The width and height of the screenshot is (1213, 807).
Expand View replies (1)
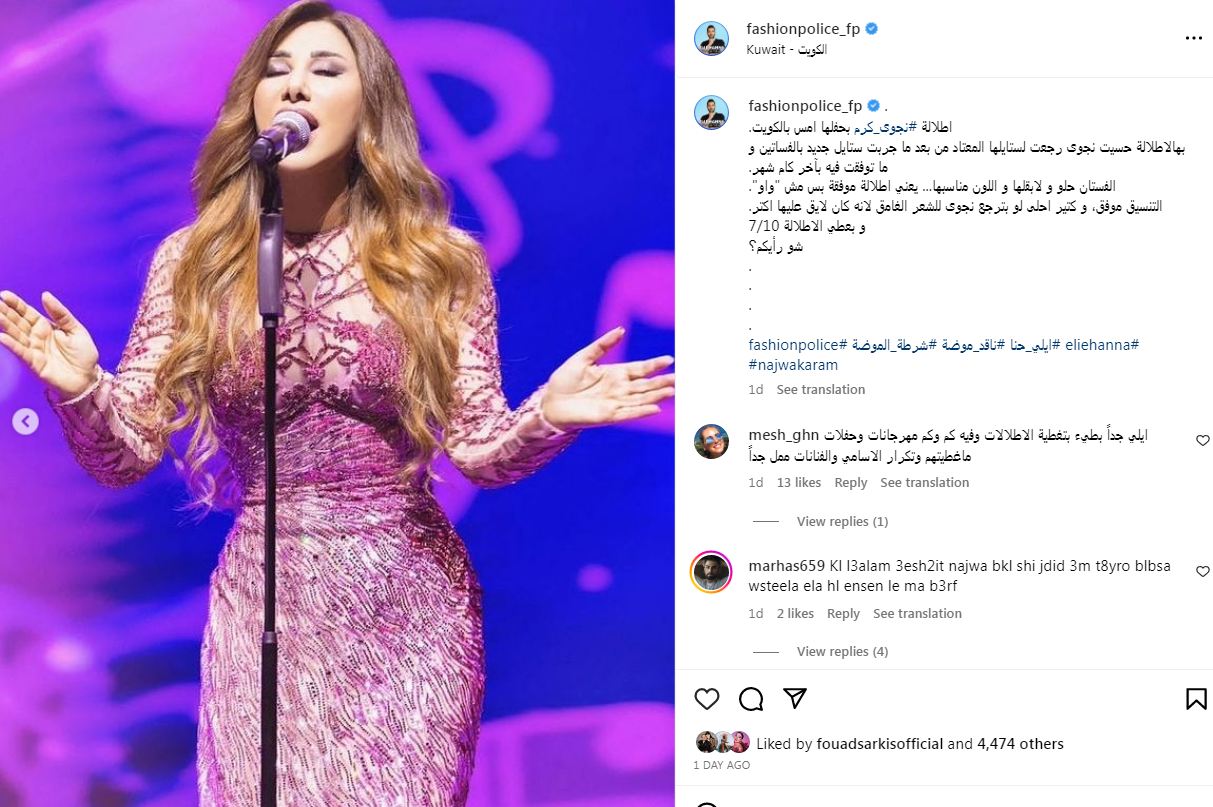pyautogui.click(x=842, y=522)
